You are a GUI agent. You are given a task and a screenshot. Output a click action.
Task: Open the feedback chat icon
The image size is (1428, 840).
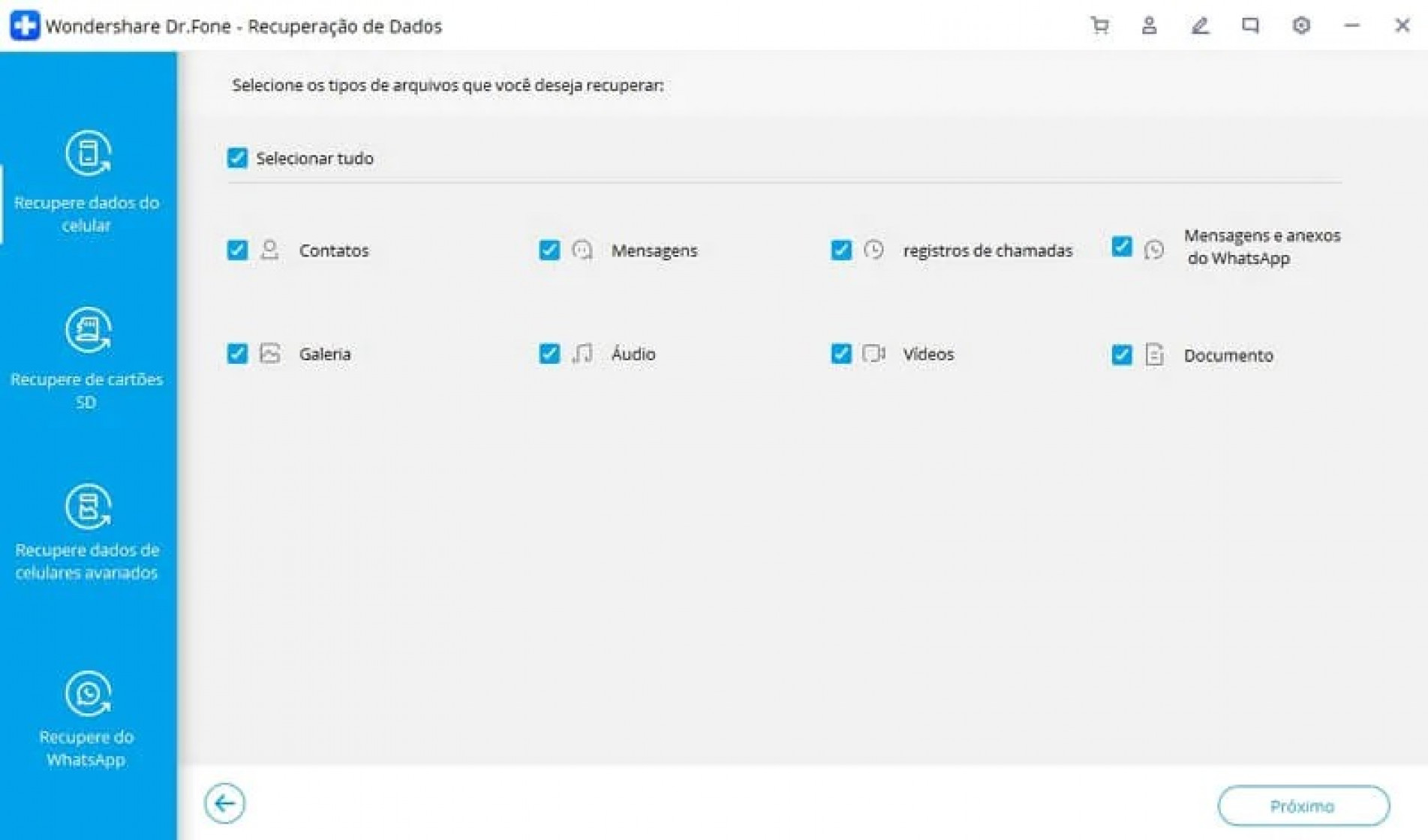(1250, 26)
